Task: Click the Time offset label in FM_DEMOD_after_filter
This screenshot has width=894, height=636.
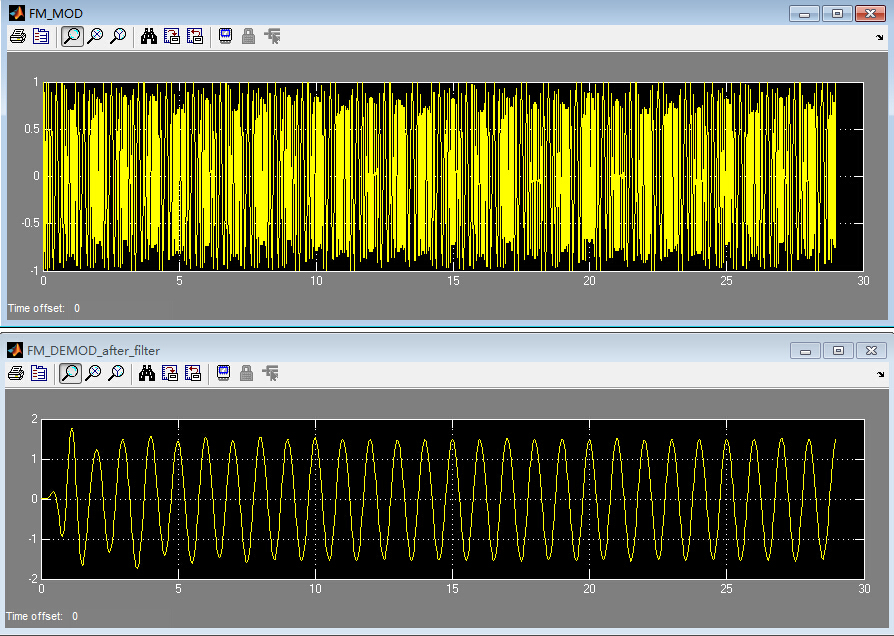Action: tap(34, 616)
